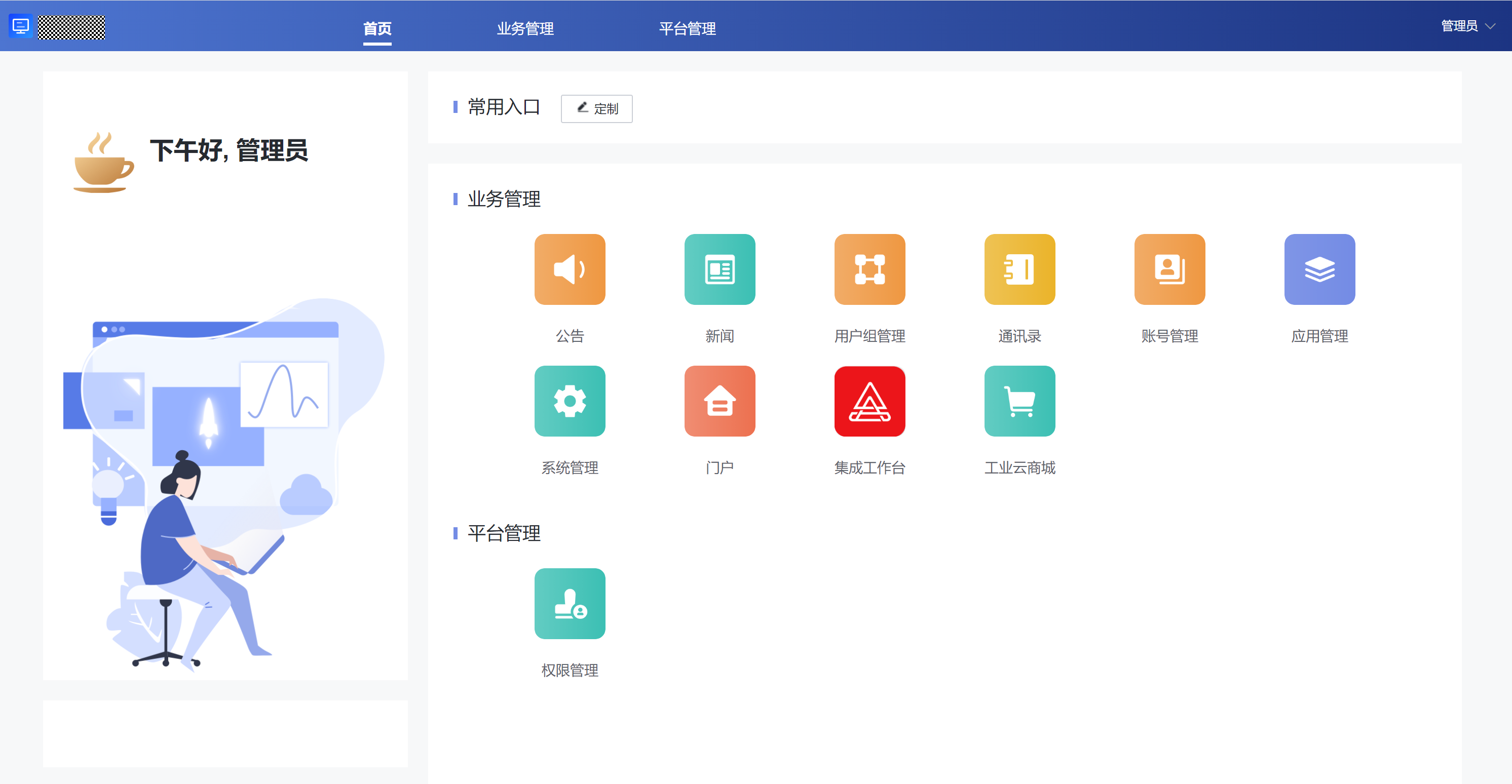Expand the 管理员 user dropdown
1512x784 pixels.
tap(1467, 26)
